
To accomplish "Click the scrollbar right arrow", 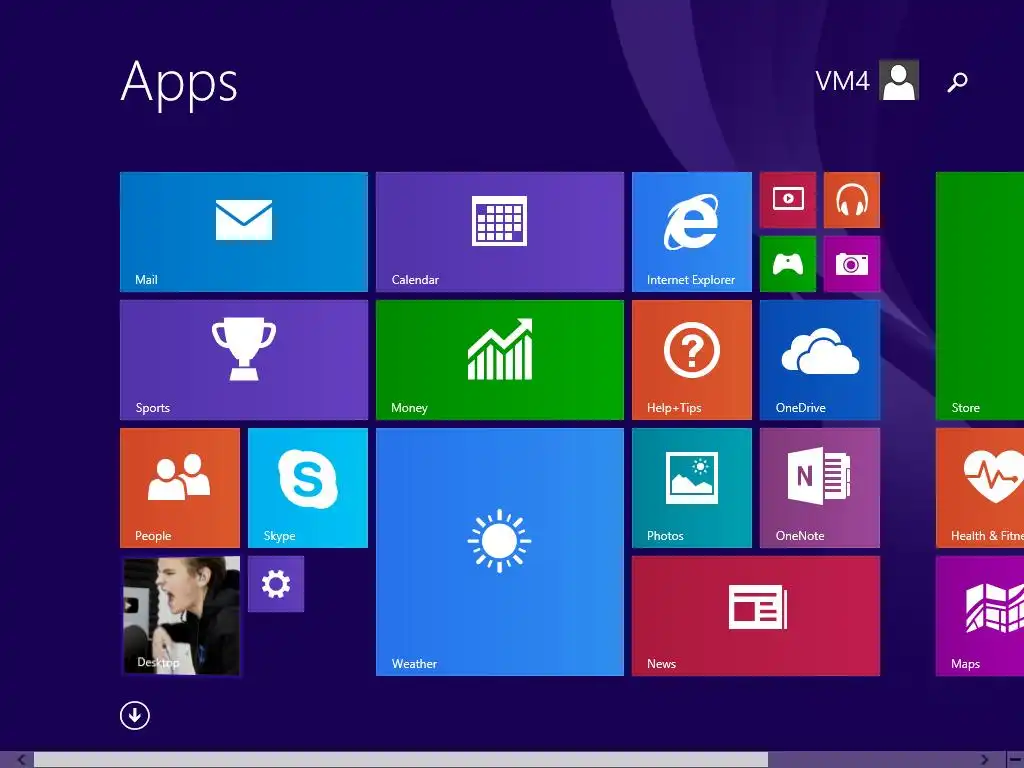I will point(984,760).
